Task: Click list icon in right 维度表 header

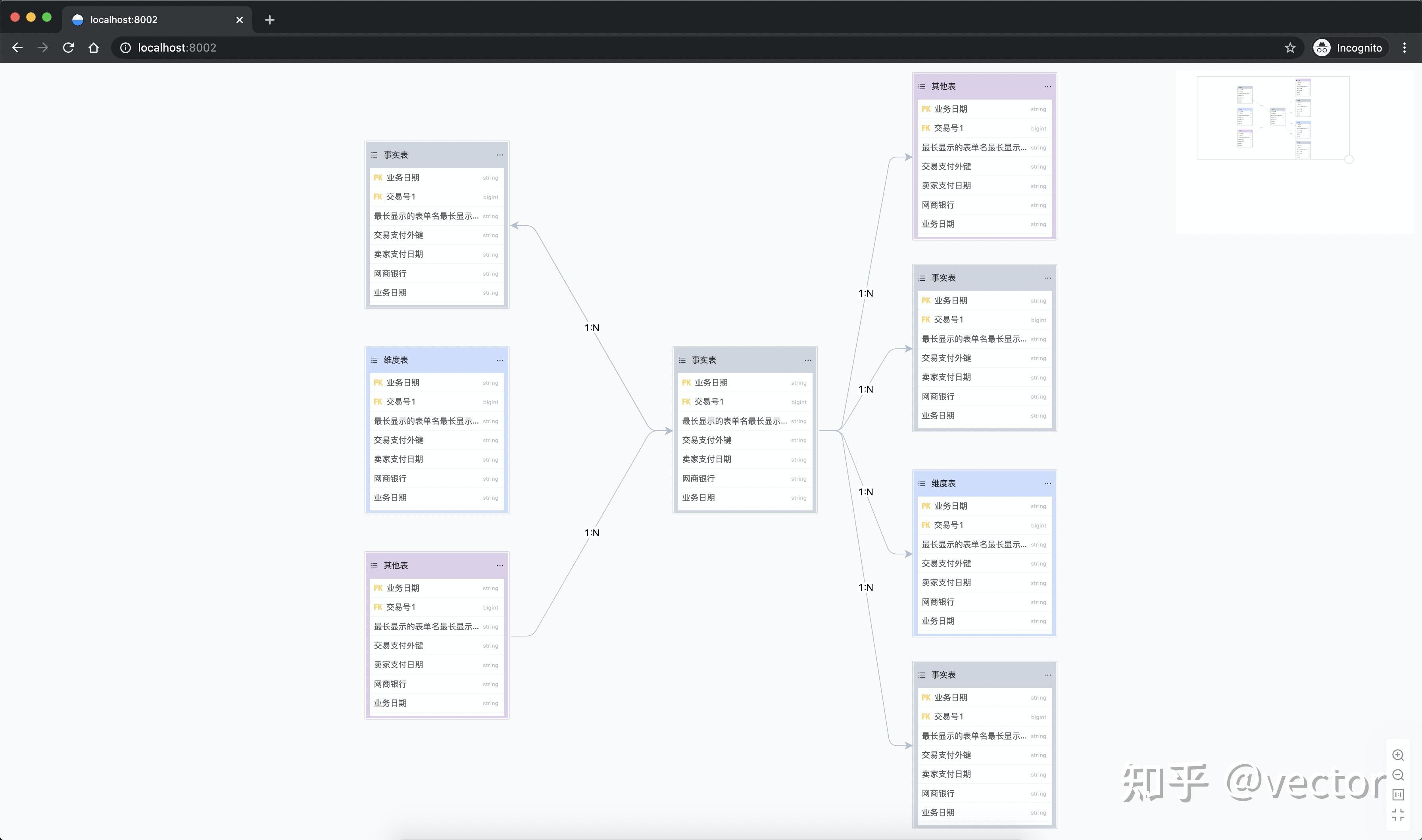Action: click(922, 483)
